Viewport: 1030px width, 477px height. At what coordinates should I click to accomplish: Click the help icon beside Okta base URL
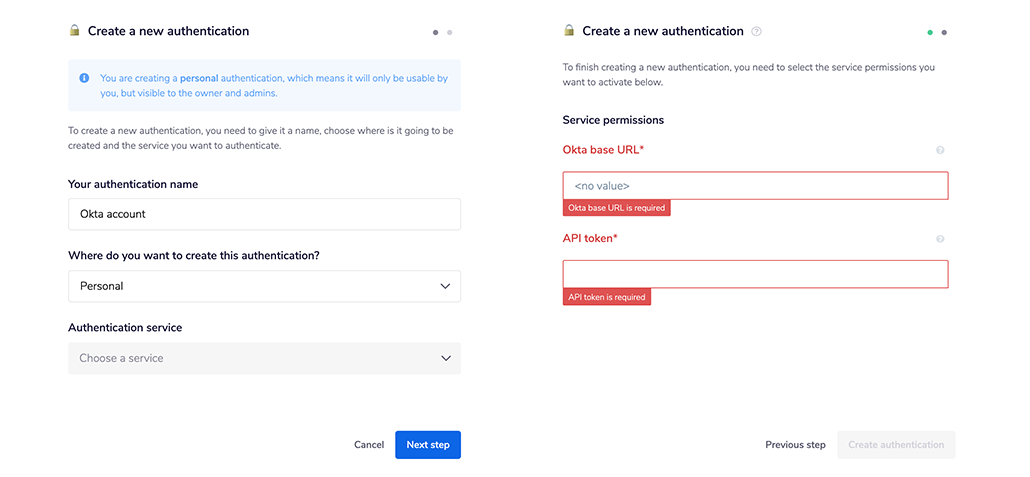pos(940,150)
